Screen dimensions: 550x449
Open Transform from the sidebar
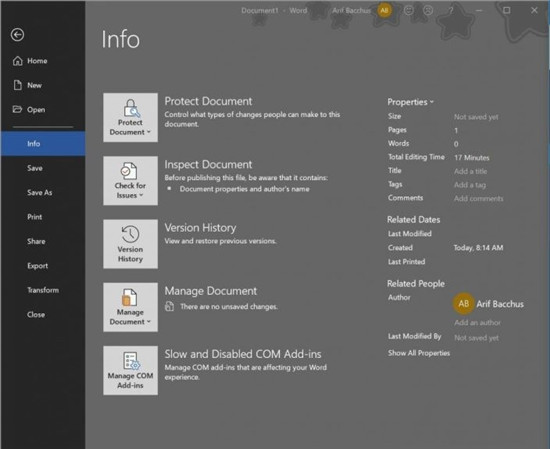pyautogui.click(x=43, y=290)
